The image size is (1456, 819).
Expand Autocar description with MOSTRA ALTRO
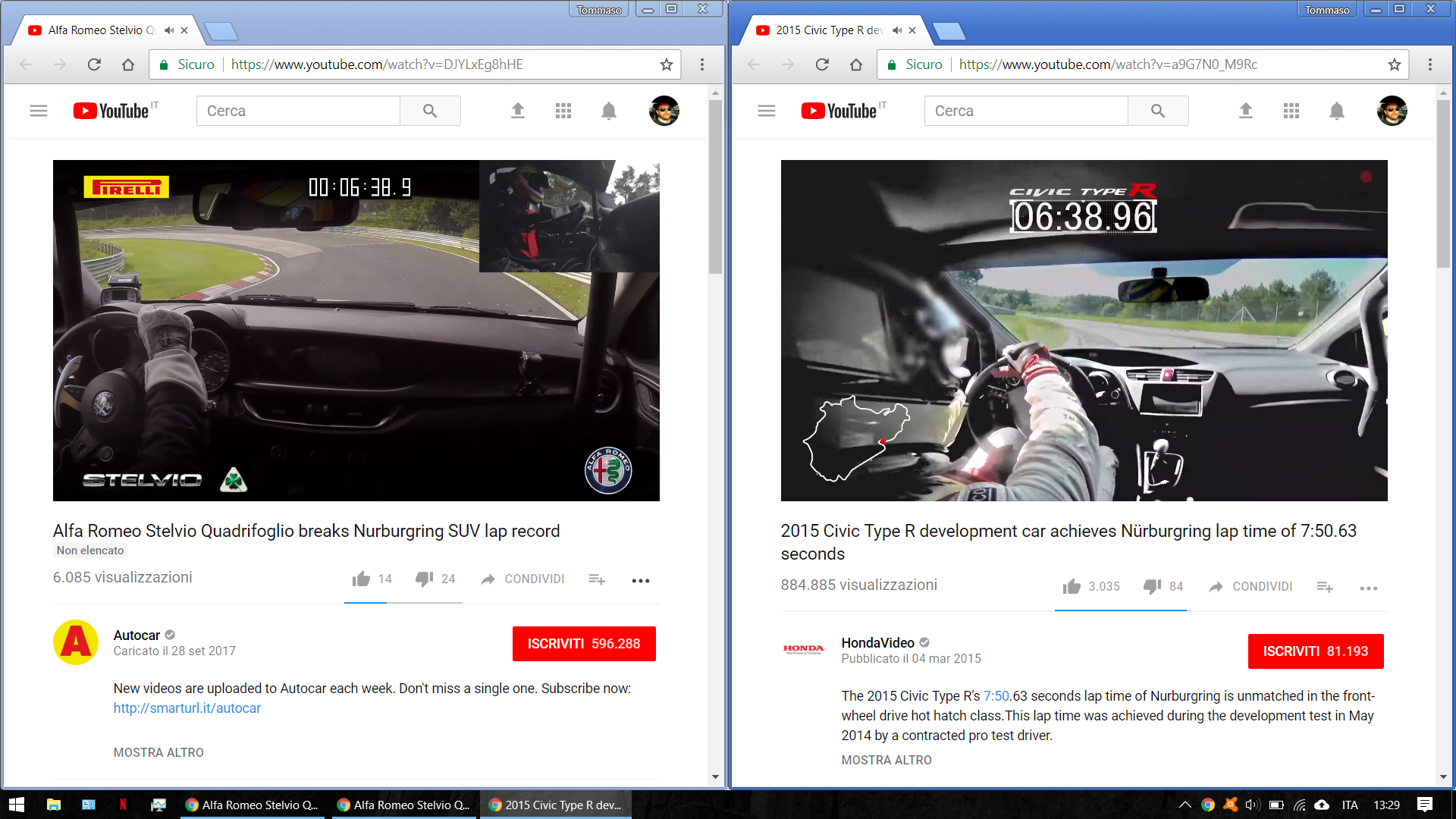tap(158, 753)
